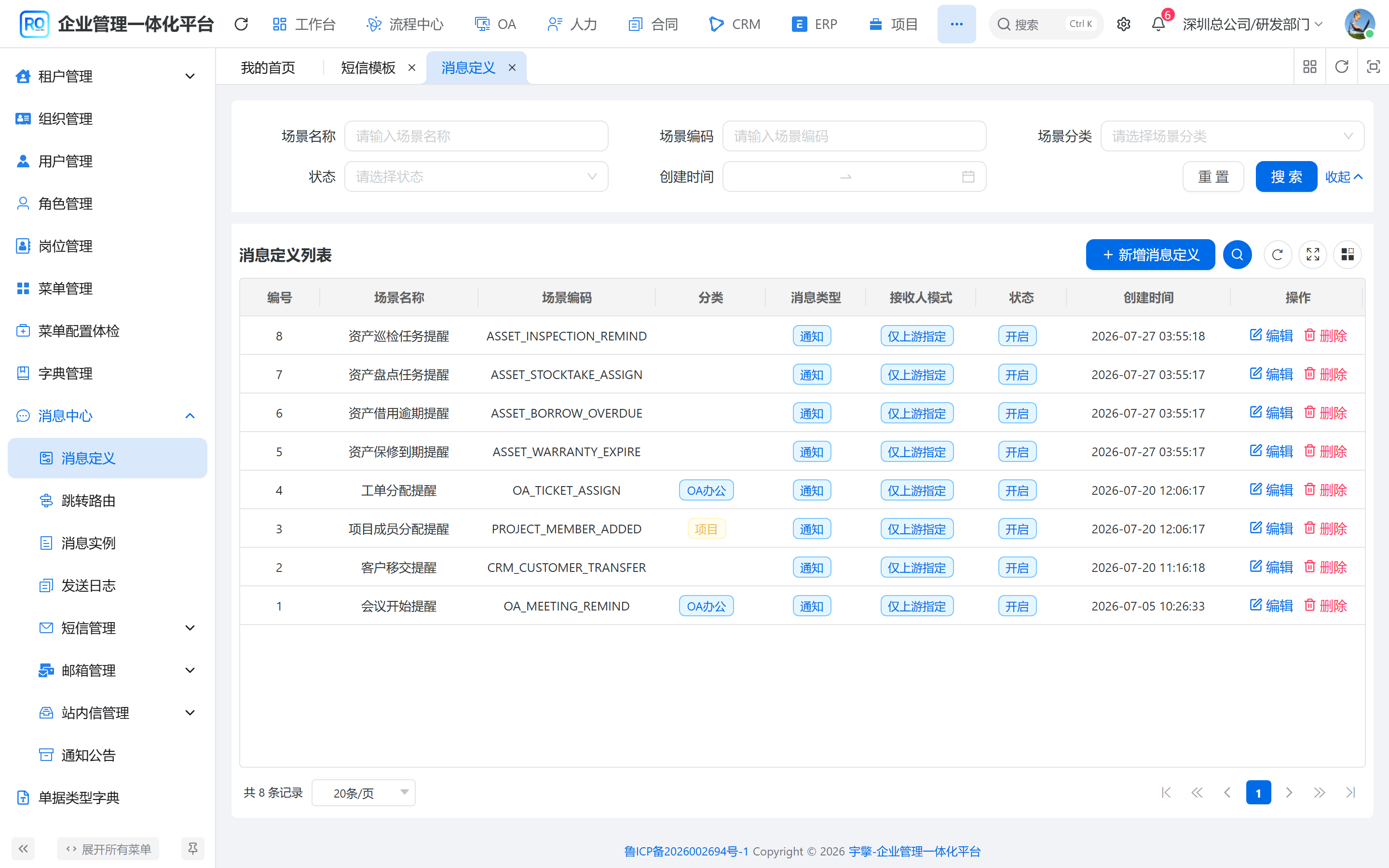Collapse search form via 收起
The height and width of the screenshot is (868, 1389).
point(1344,177)
